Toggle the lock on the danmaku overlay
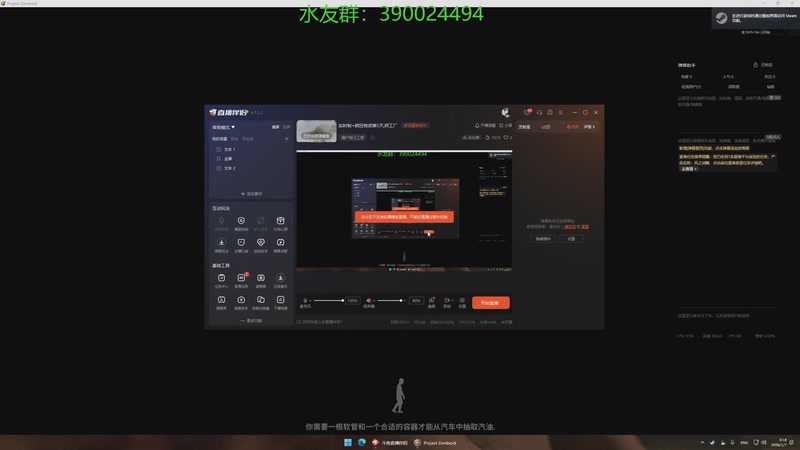 [756, 65]
